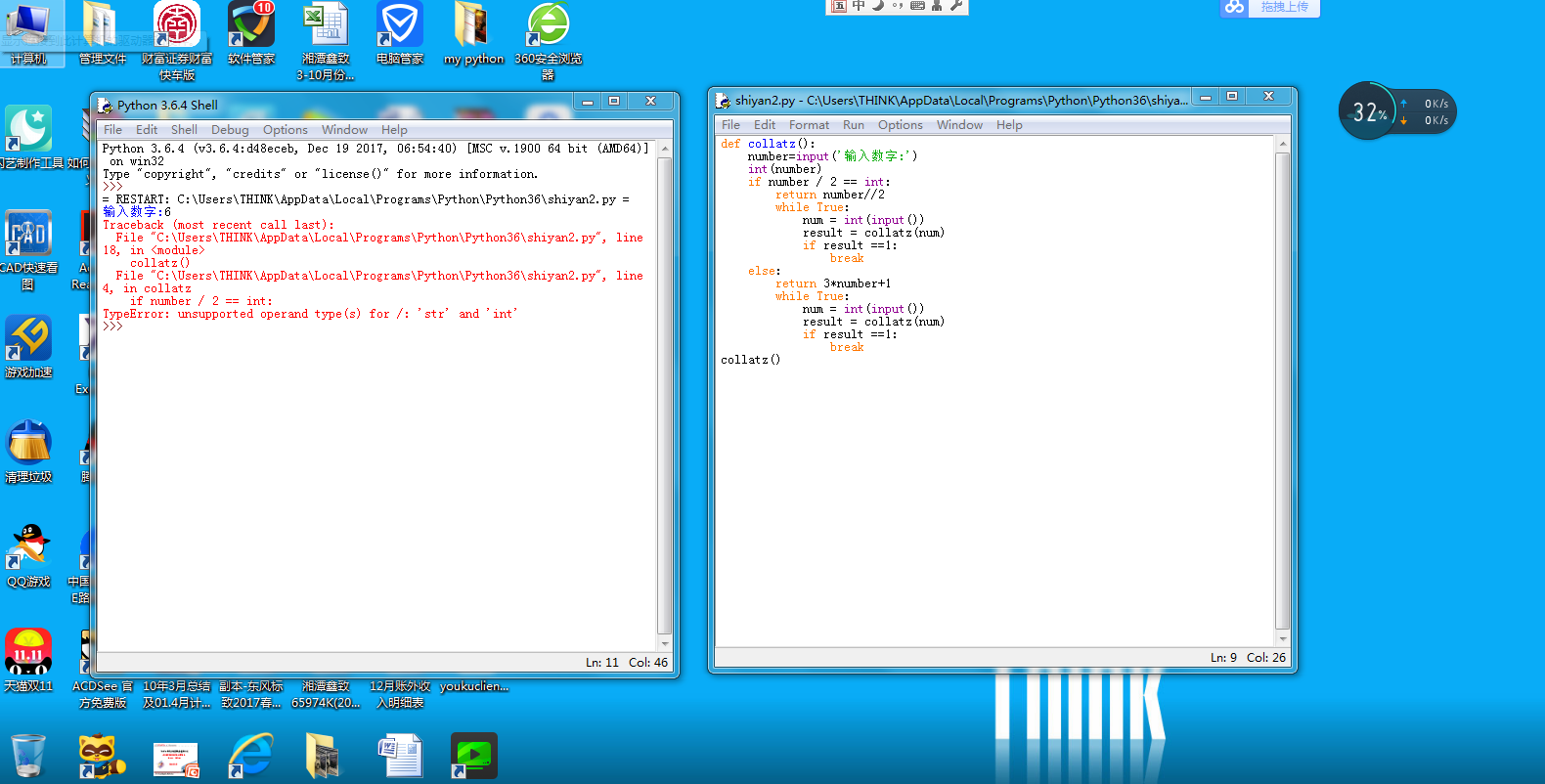The width and height of the screenshot is (1545, 784).
Task: Launch the Internet Explorer shortcut
Action: pyautogui.click(x=251, y=756)
